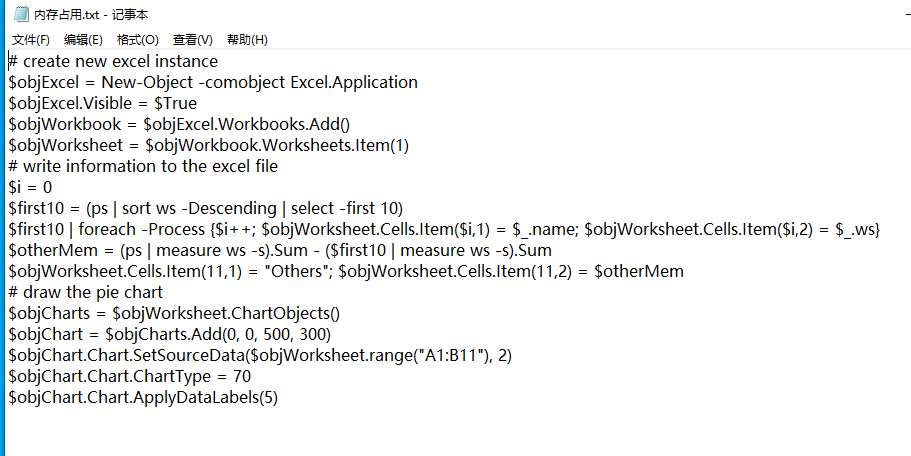Open the 查看(V) menu

pos(193,40)
